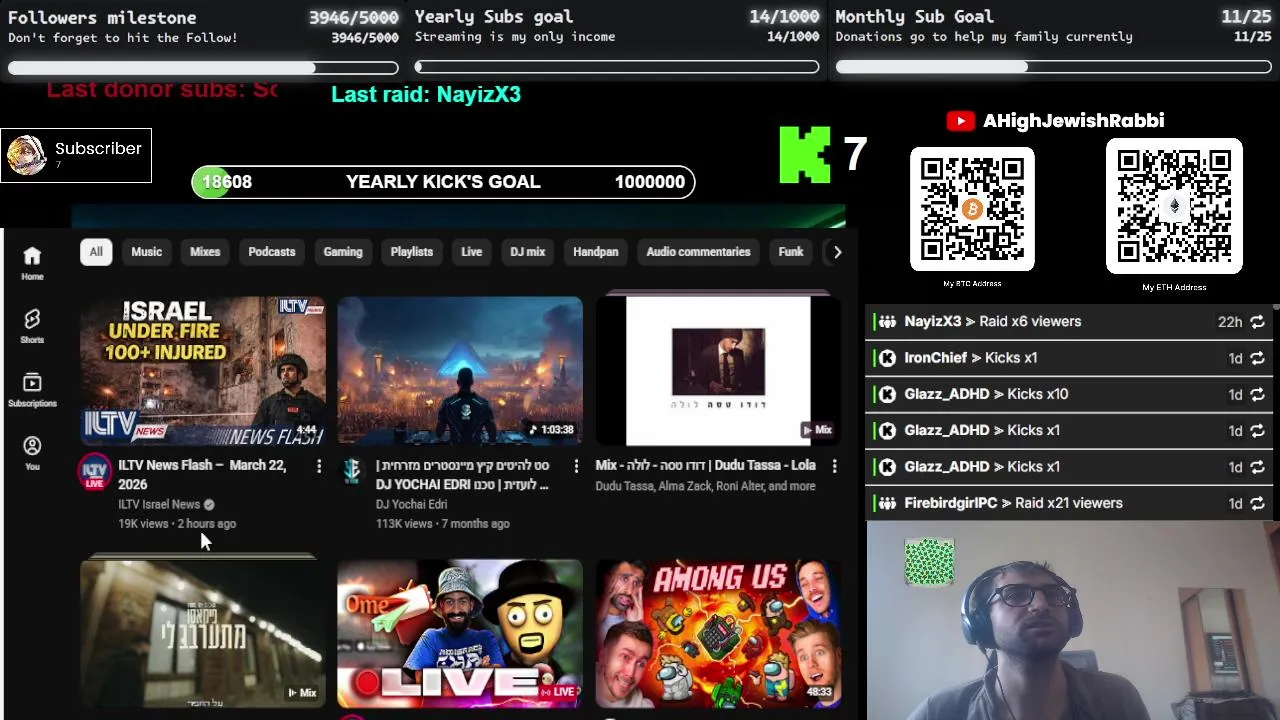Open options menu for DJ Yochai Edri video
Viewport: 1280px width, 720px height.
click(576, 466)
